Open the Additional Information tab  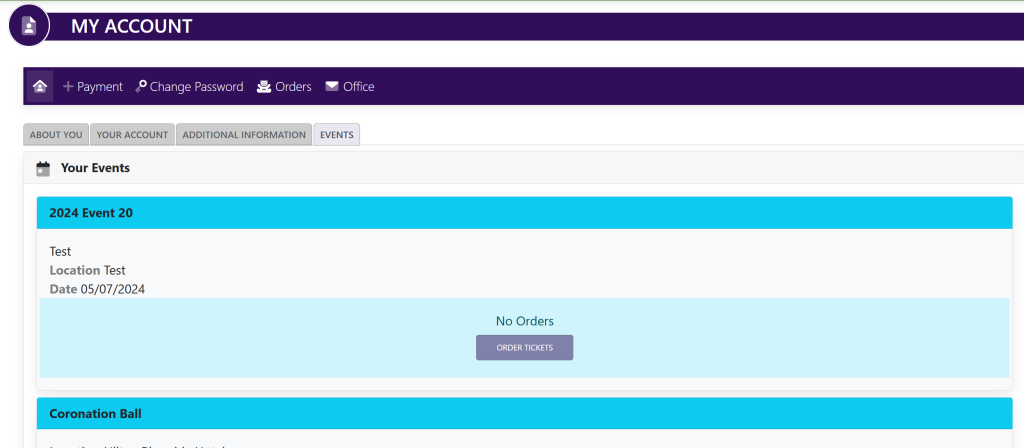tap(244, 135)
